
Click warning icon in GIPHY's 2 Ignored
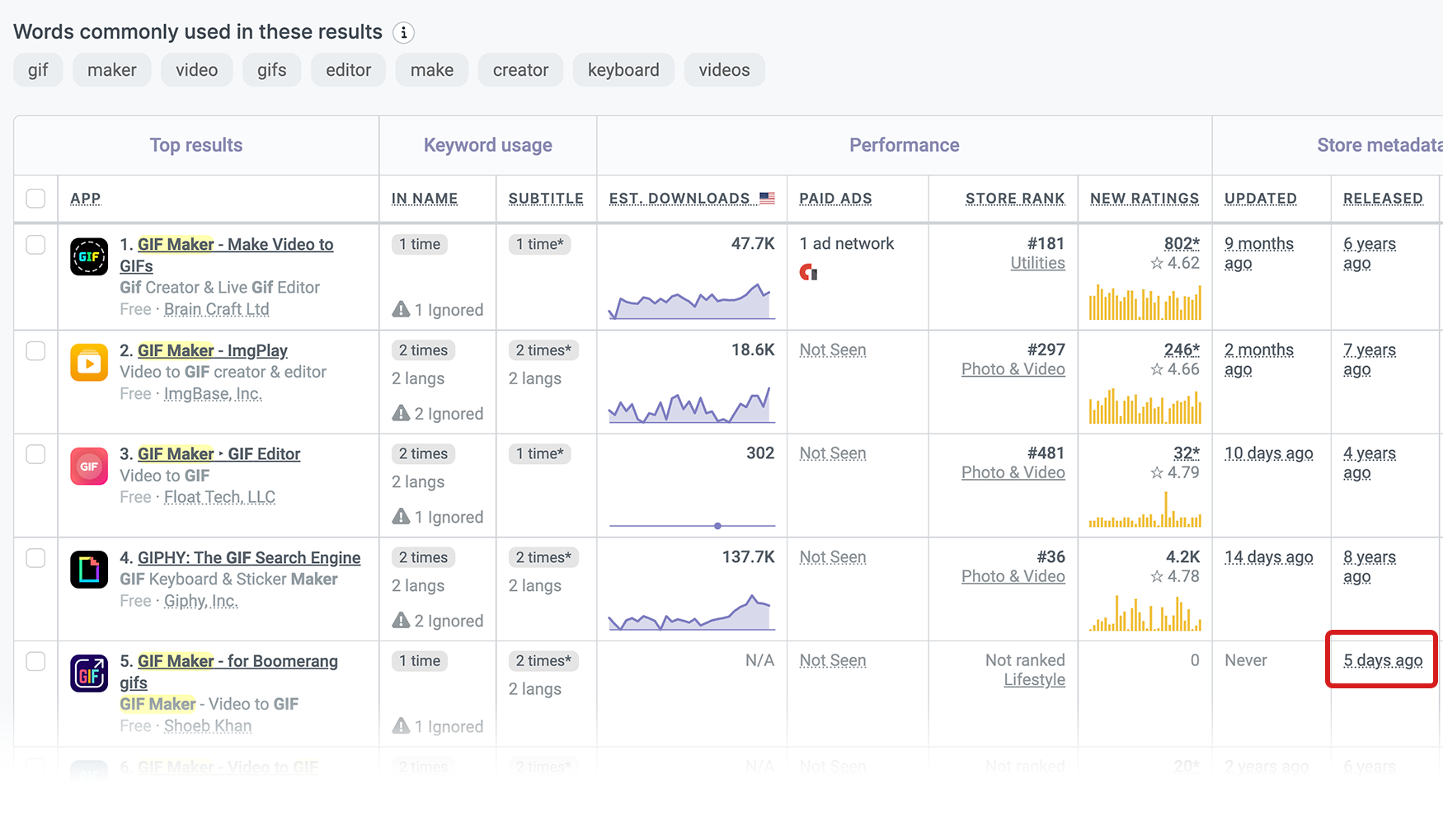coord(401,620)
